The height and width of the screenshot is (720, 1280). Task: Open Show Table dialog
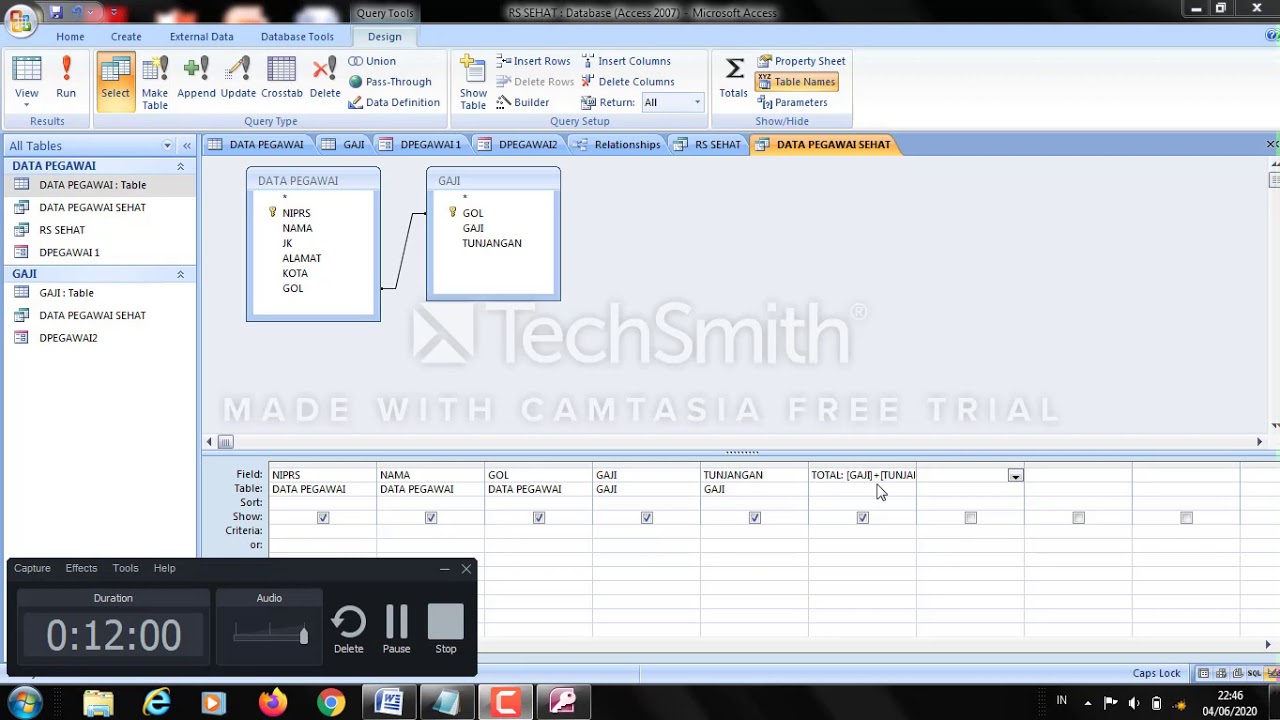coord(473,82)
